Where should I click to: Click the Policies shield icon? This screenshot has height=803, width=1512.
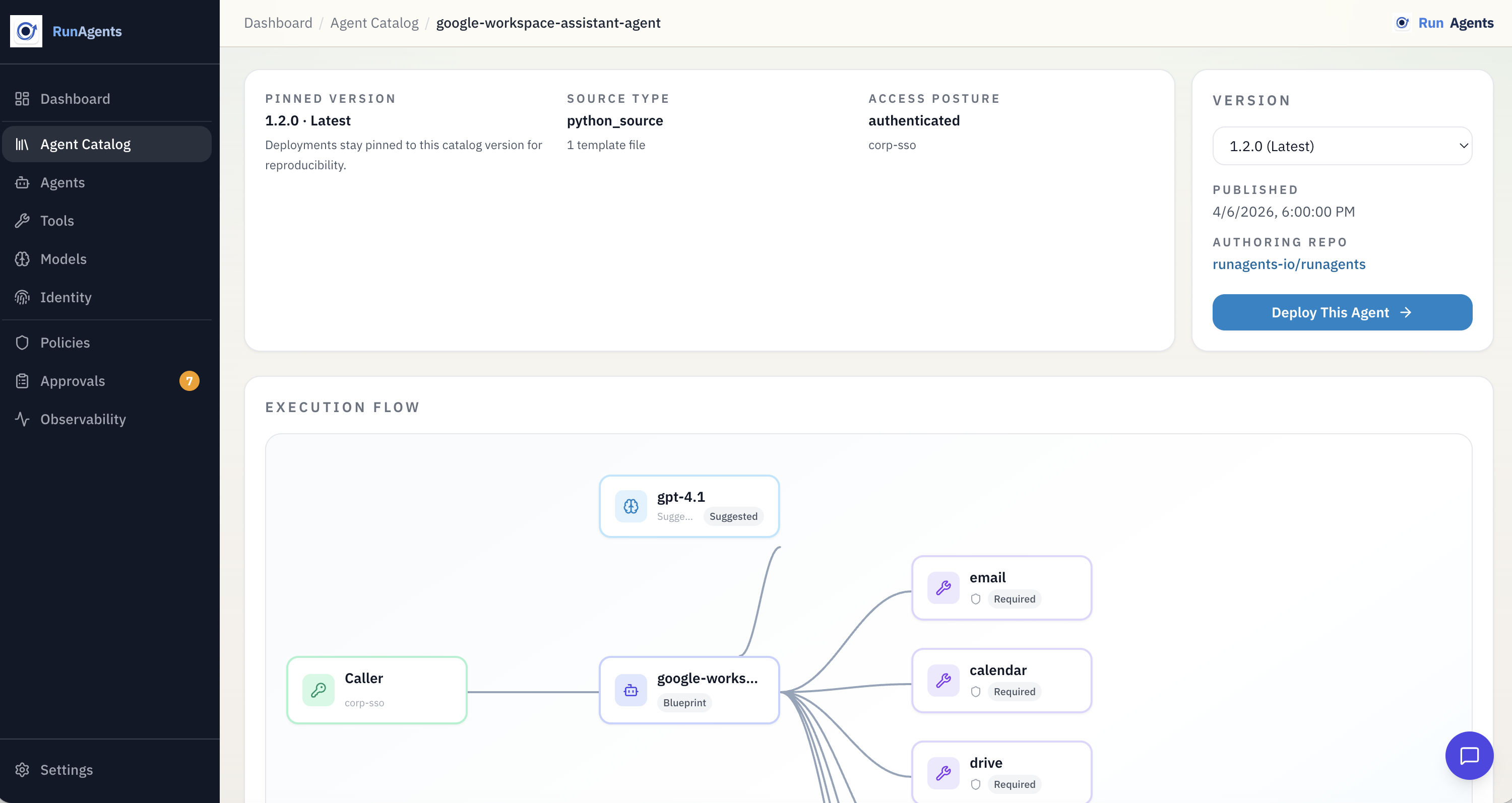(22, 342)
